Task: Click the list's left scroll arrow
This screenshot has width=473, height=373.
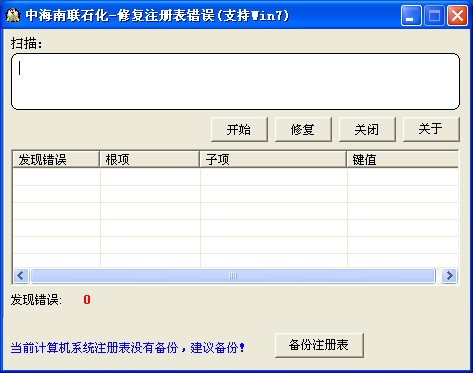Action: [21, 276]
